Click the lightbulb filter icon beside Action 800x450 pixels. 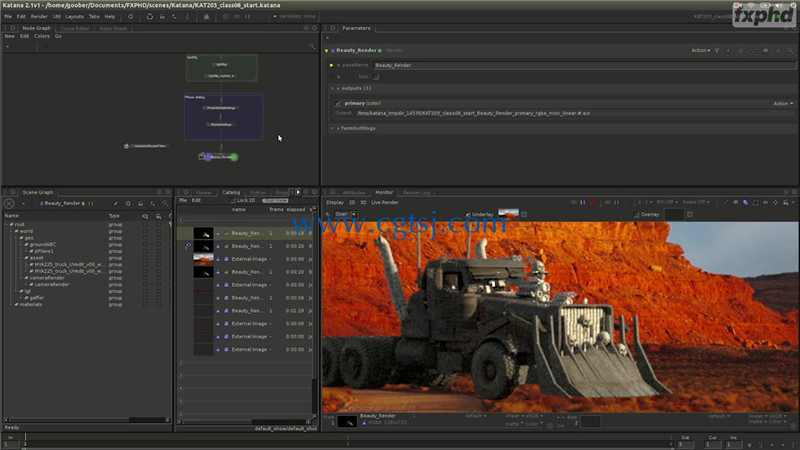[717, 51]
